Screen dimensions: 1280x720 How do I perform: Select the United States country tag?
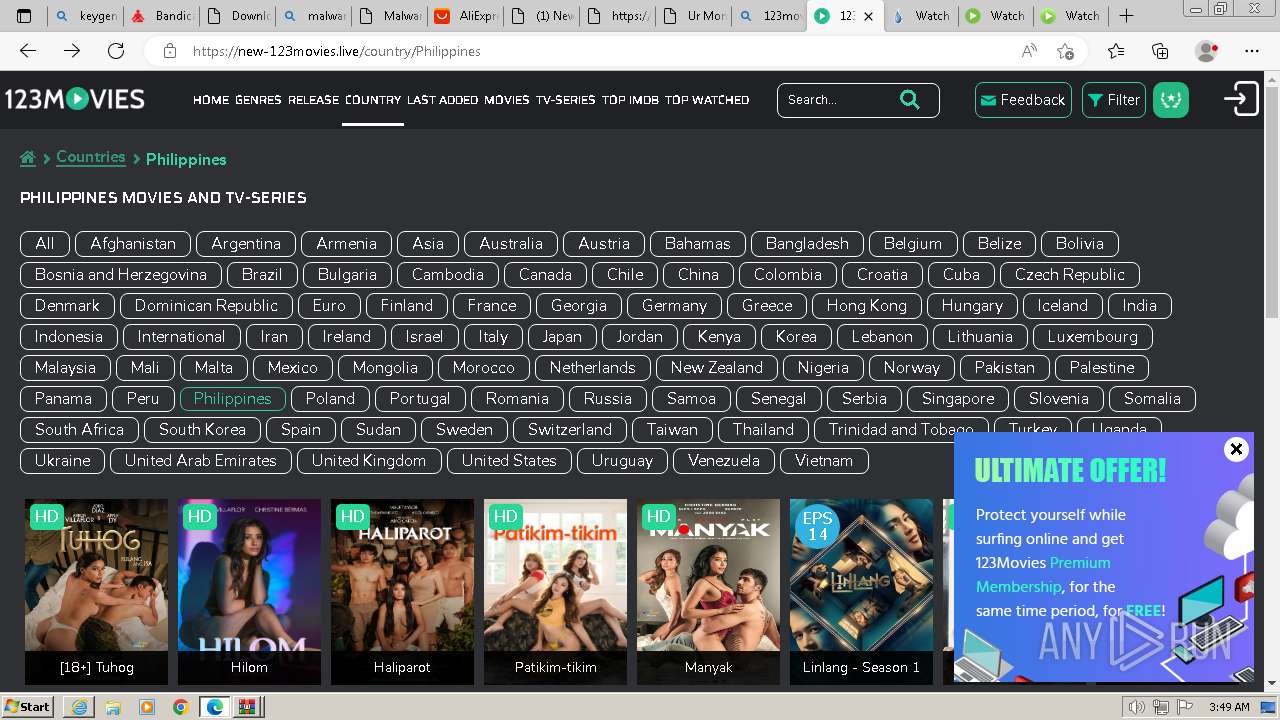tap(509, 460)
